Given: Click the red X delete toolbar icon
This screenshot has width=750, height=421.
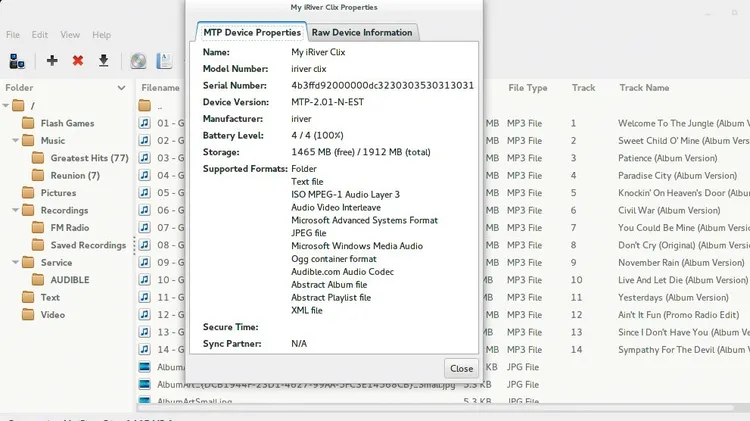Looking at the screenshot, I should point(77,60).
